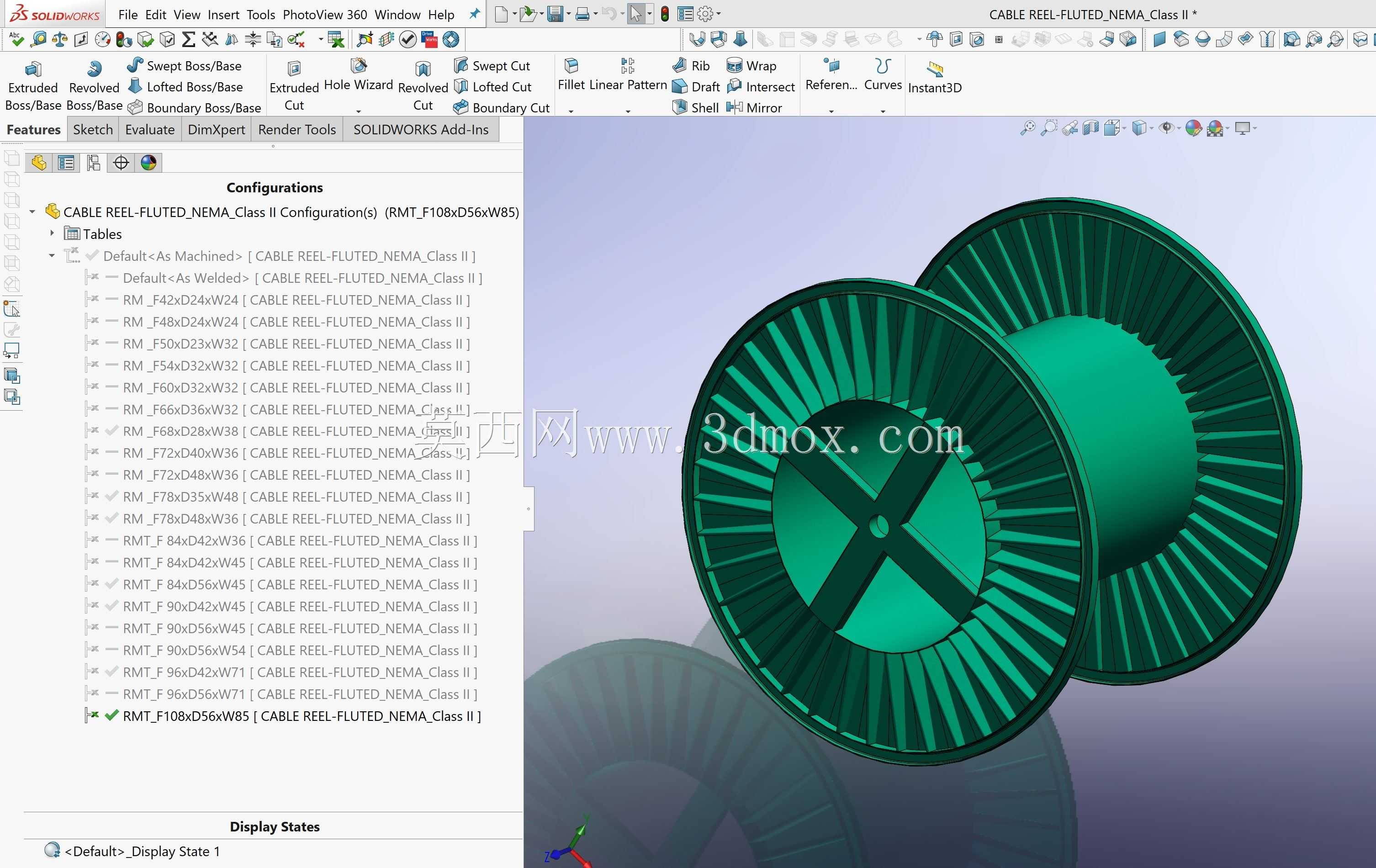Screen dimensions: 1376x868
Task: Collapse the CABLE REEL-FLUTED root configuration node
Action: (x=32, y=212)
